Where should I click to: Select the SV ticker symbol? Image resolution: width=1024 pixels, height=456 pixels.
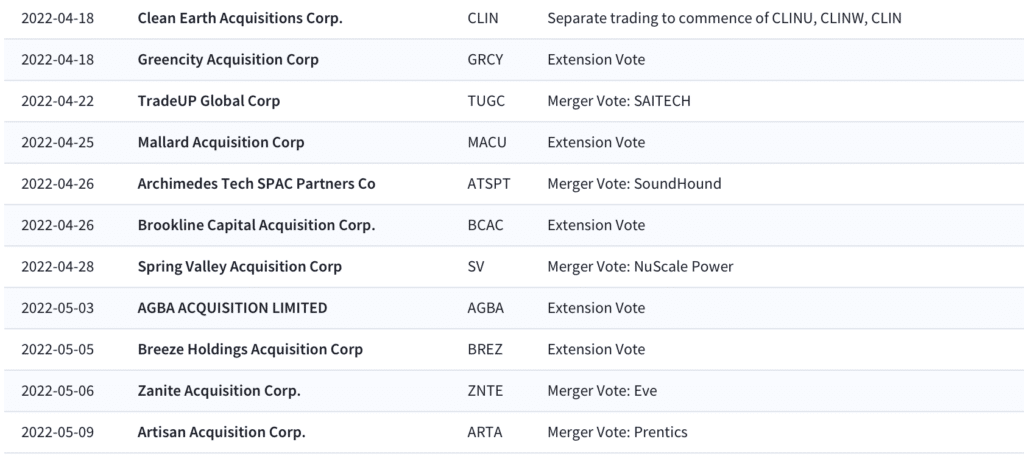pyautogui.click(x=476, y=267)
